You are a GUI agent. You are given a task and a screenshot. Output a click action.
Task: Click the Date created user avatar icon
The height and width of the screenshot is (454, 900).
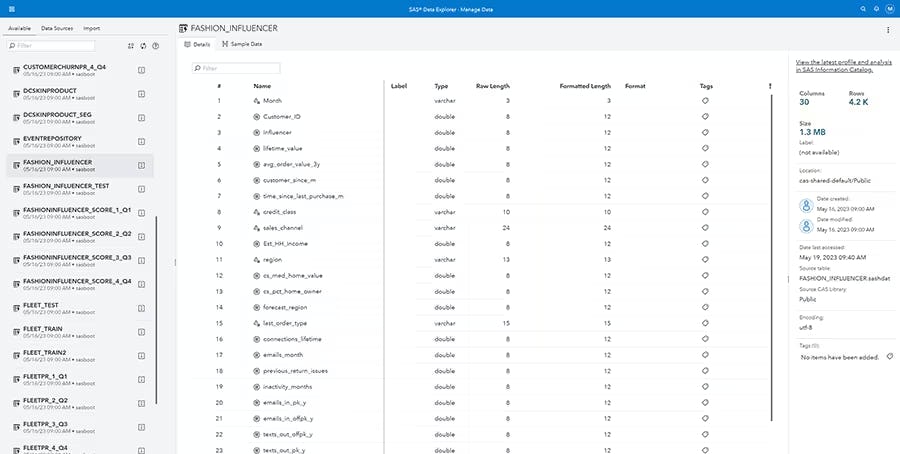tap(806, 205)
